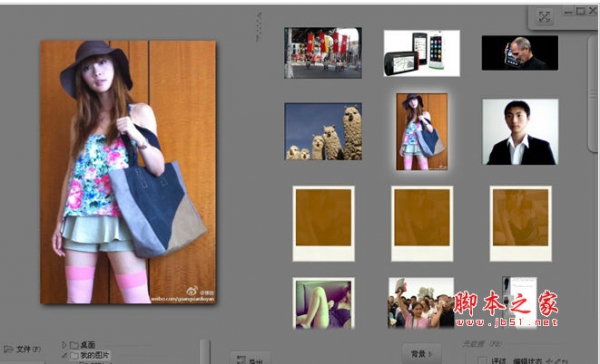Click the large preview photo of girl with hat
Image resolution: width=600 pixels, height=364 pixels.
click(x=128, y=172)
